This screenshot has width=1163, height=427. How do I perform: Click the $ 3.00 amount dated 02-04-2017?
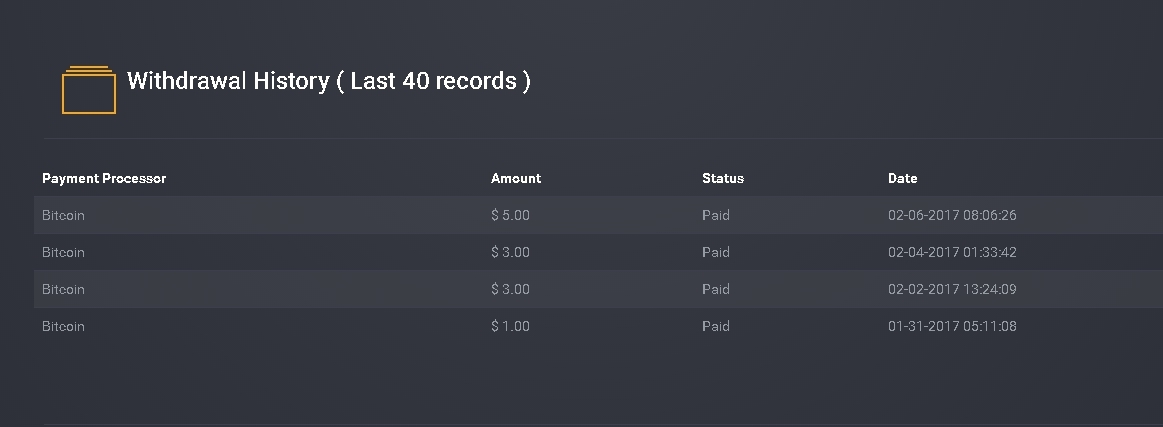(x=510, y=252)
